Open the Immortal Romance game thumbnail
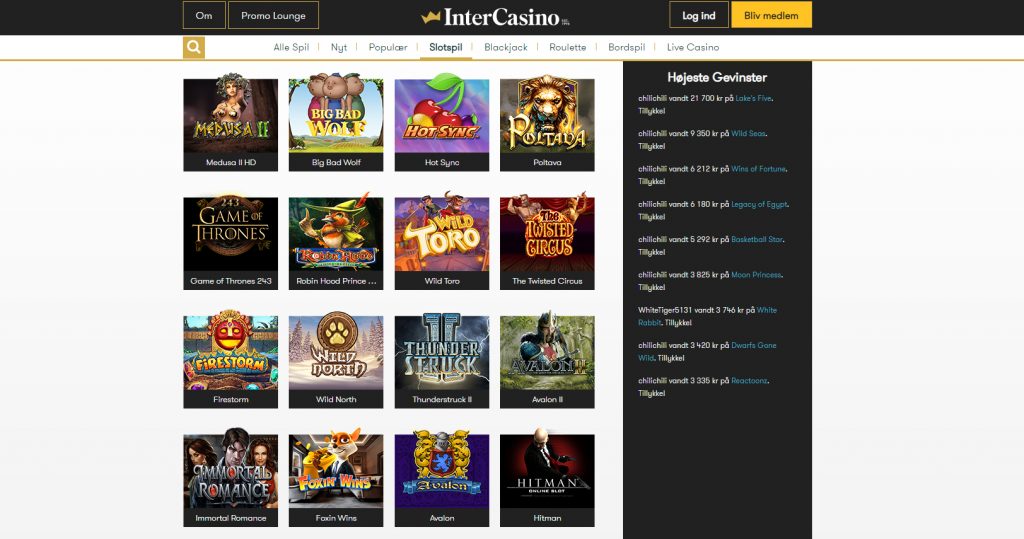This screenshot has height=539, width=1024. pyautogui.click(x=231, y=478)
